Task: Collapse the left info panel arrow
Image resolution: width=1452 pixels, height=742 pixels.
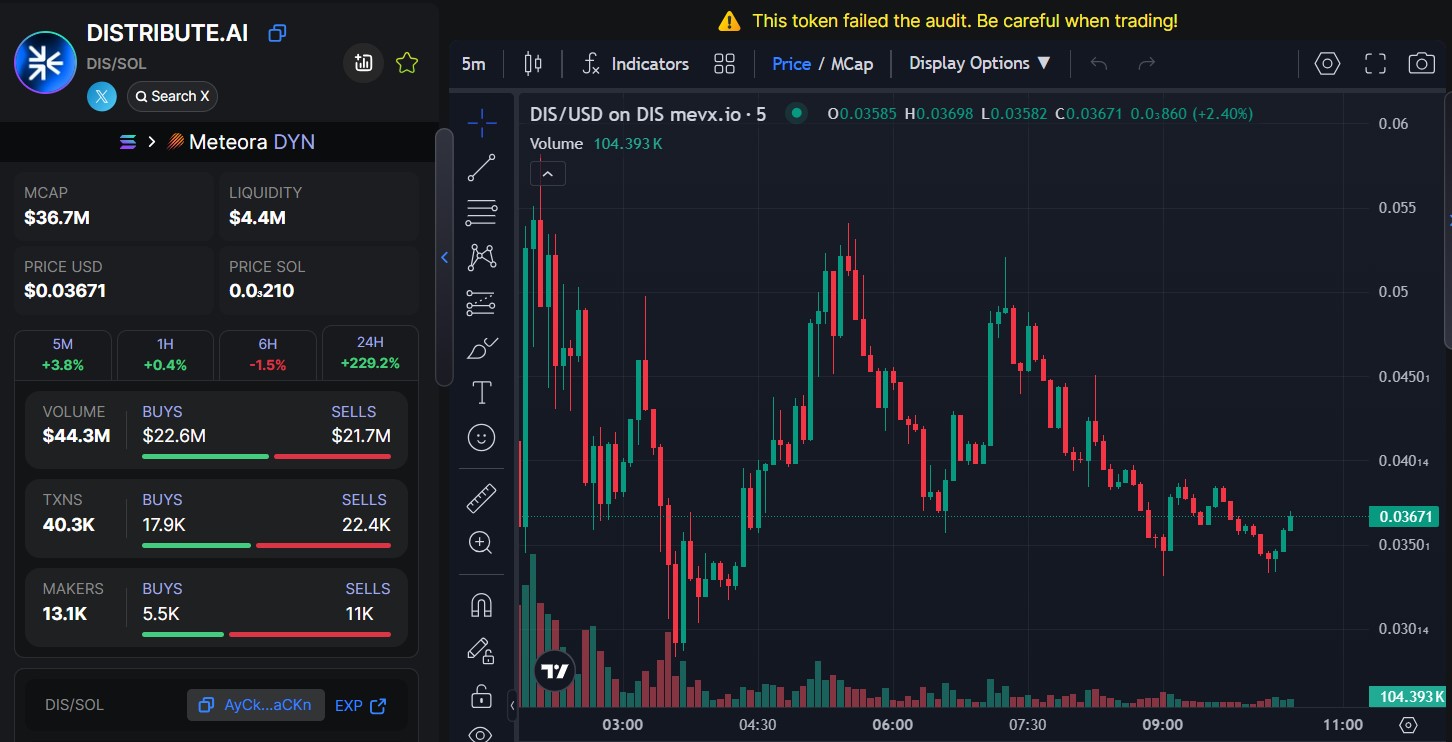Action: point(445,258)
